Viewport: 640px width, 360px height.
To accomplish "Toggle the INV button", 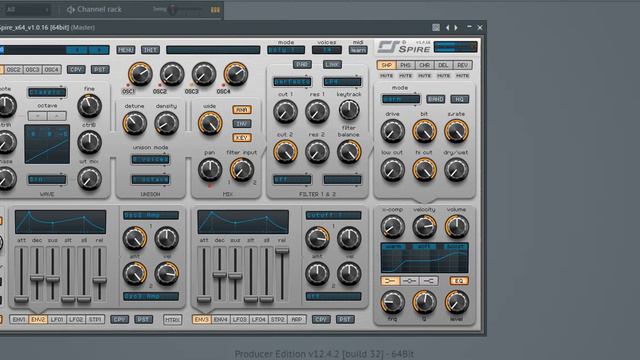I will tap(242, 124).
